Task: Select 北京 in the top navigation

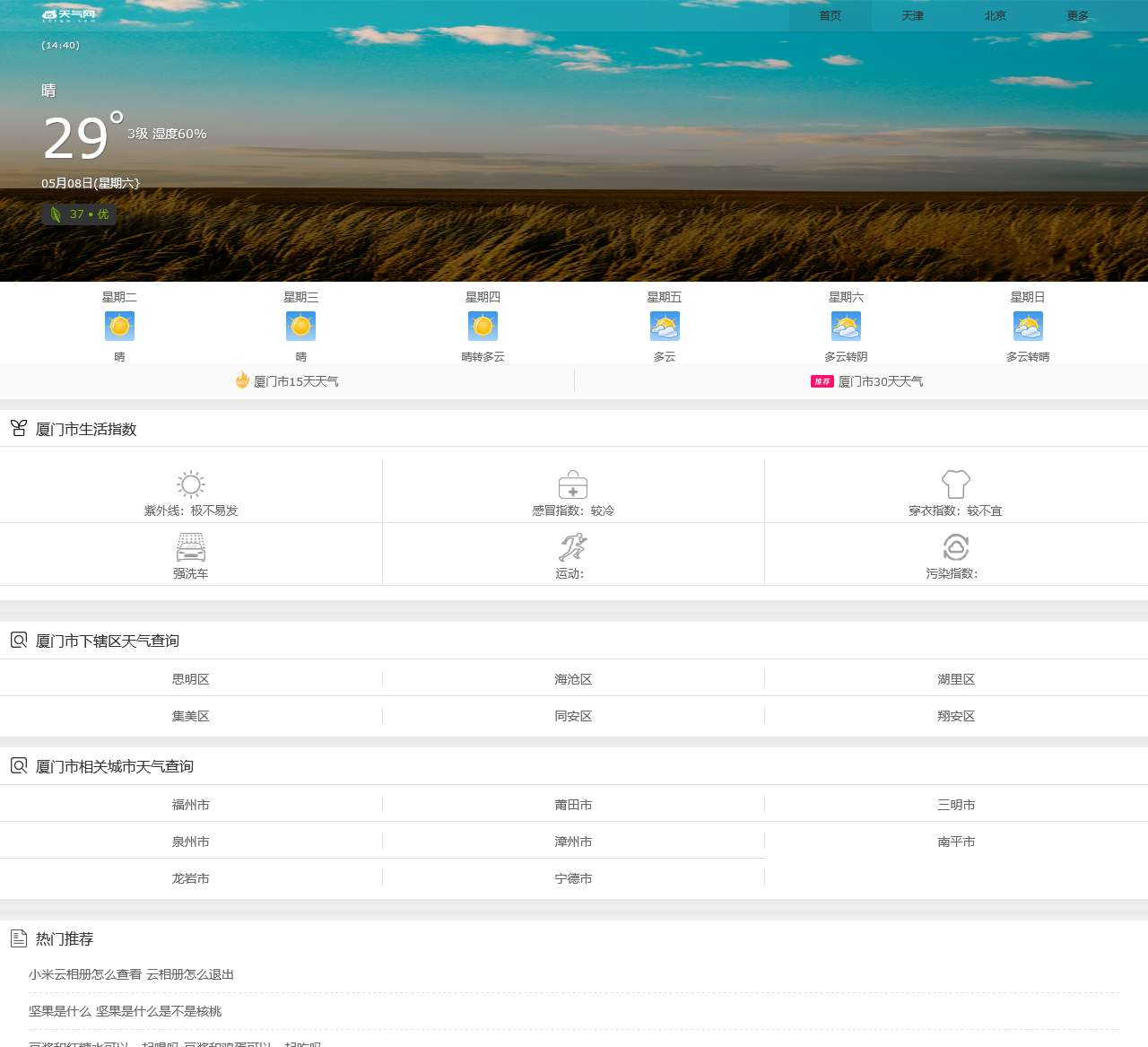Action: click(x=996, y=16)
